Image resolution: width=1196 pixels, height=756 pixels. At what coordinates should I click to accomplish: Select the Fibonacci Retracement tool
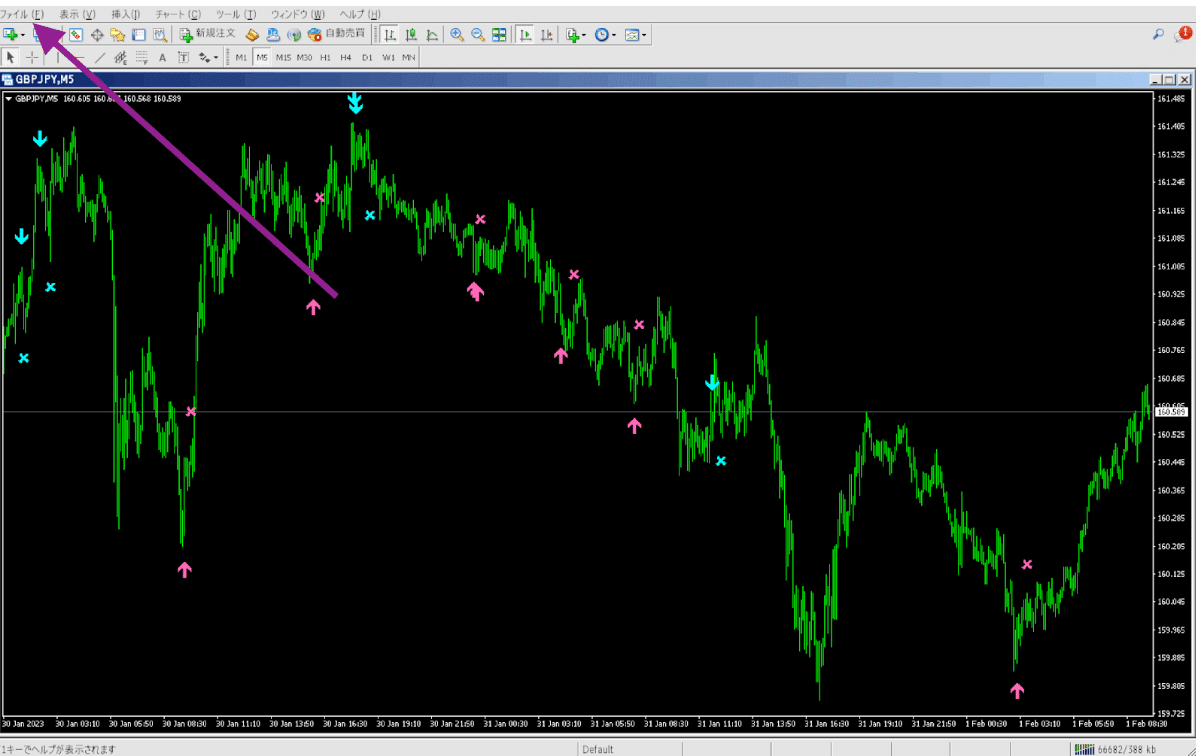pos(141,57)
